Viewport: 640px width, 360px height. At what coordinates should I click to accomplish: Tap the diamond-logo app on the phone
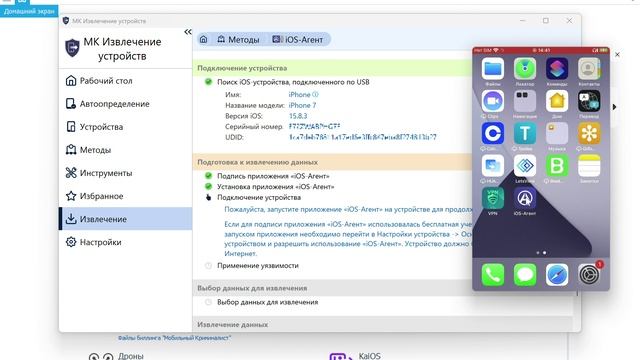[525, 166]
